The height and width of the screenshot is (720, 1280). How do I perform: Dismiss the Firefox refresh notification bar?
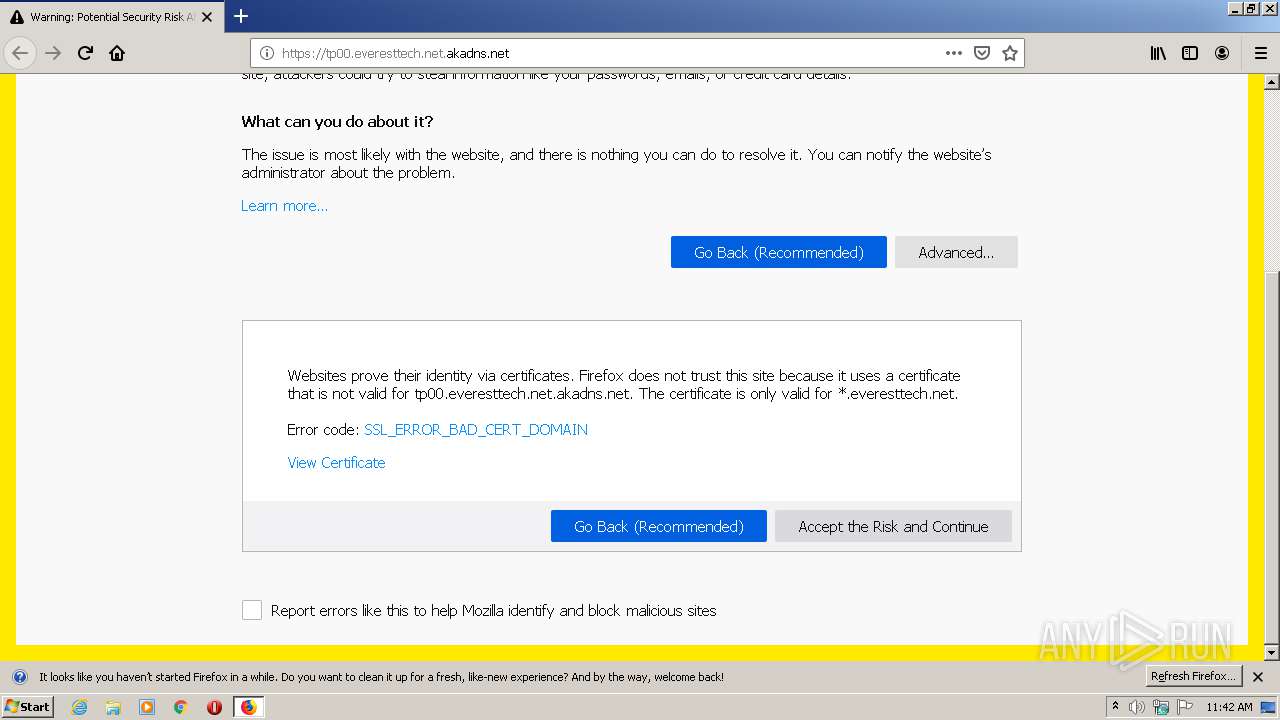click(1258, 677)
